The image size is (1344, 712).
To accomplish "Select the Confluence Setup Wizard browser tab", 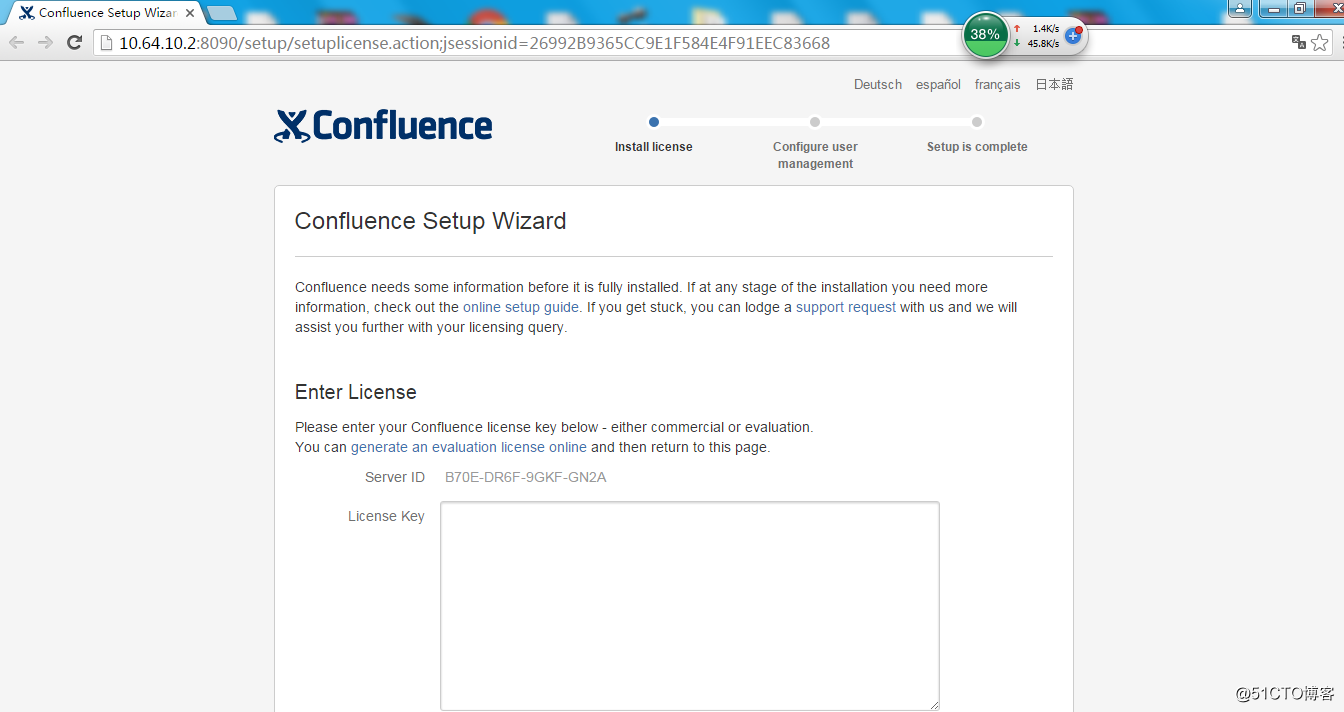I will [105, 13].
